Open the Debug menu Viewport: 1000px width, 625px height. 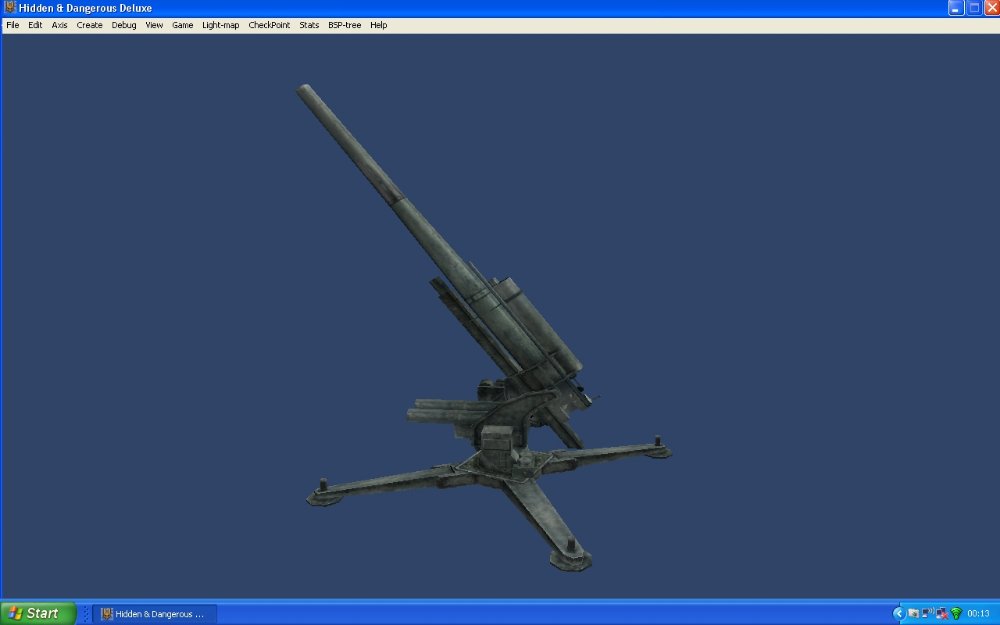[124, 25]
